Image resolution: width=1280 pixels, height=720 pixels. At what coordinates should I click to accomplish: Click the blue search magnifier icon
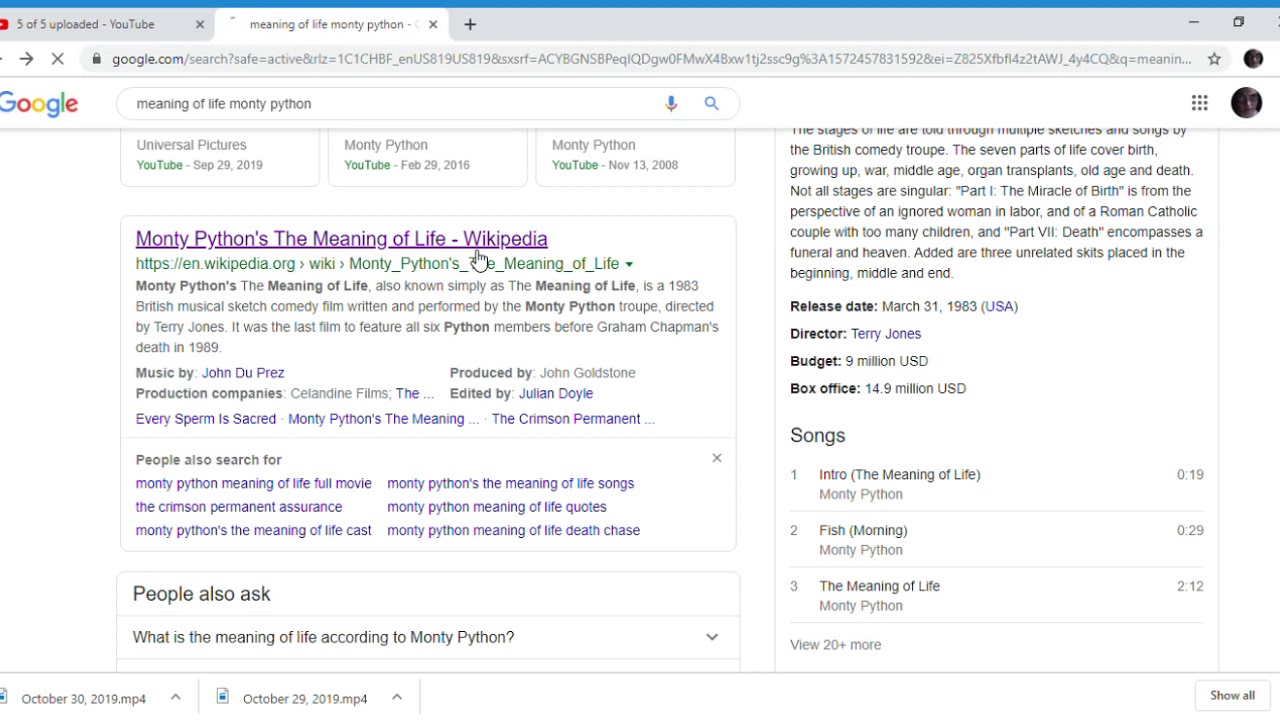[x=711, y=103]
